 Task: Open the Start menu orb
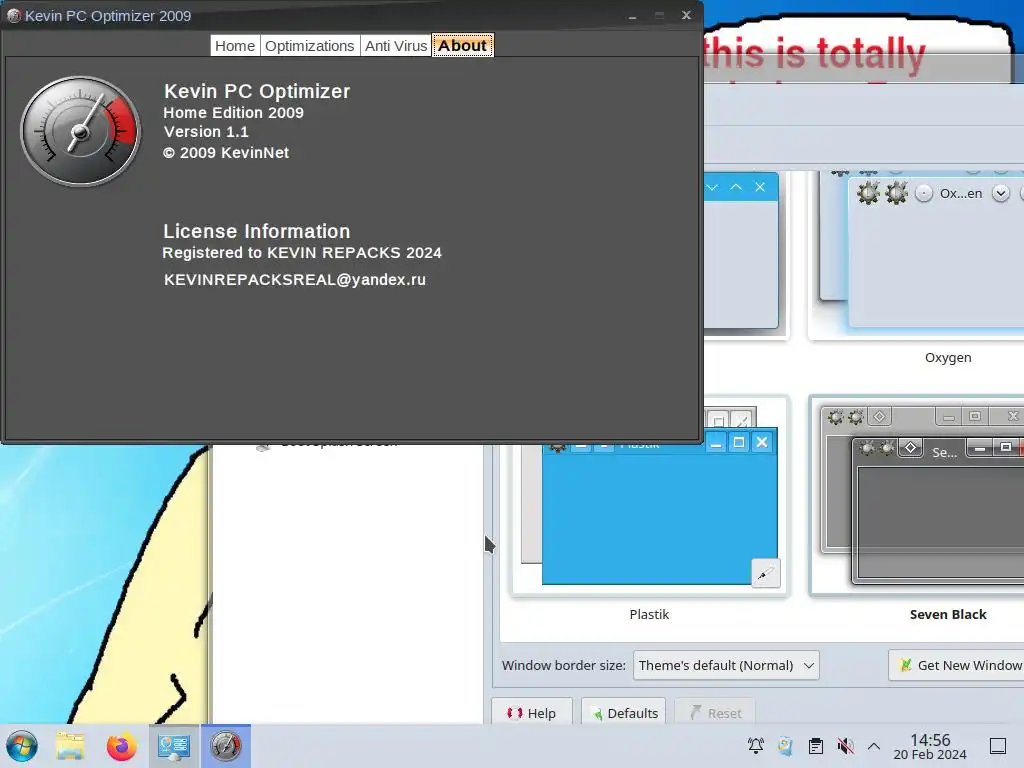click(22, 746)
